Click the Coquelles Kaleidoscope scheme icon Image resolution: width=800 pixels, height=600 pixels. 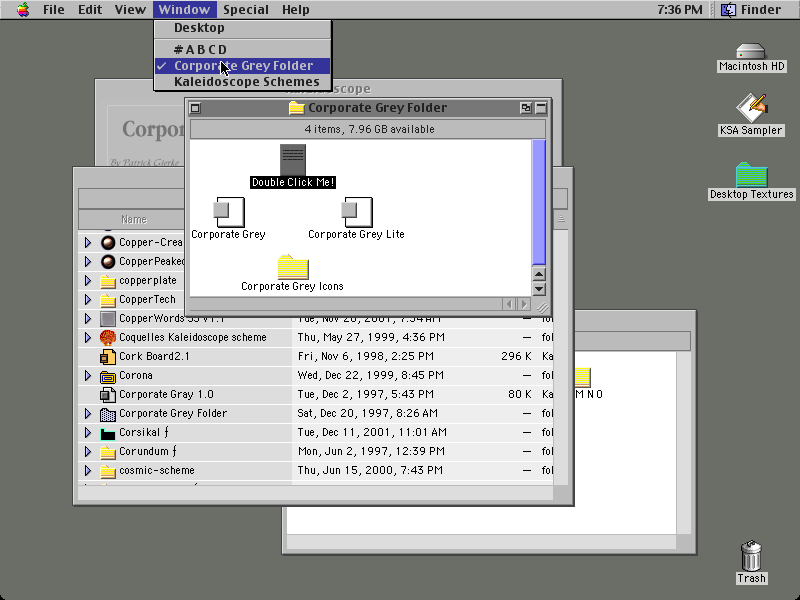tap(108, 337)
